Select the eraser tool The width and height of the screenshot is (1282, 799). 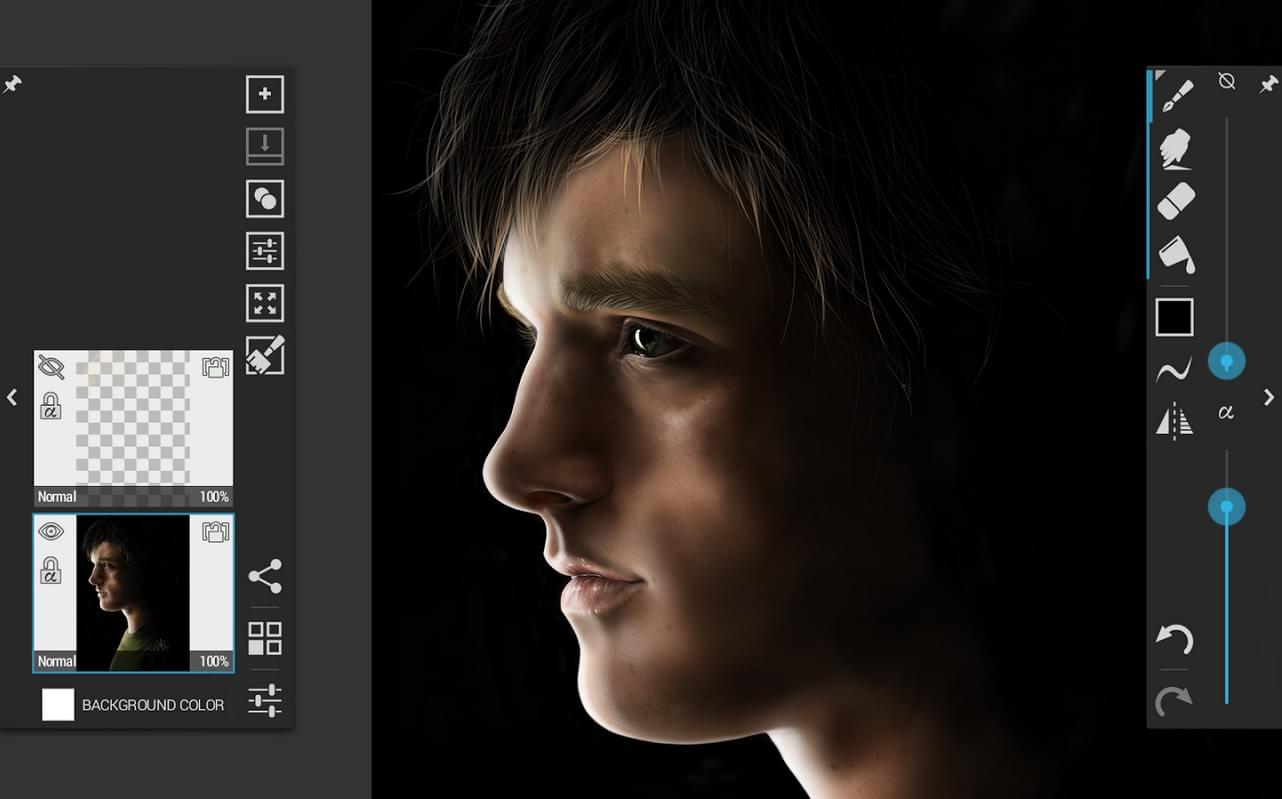coord(1176,200)
